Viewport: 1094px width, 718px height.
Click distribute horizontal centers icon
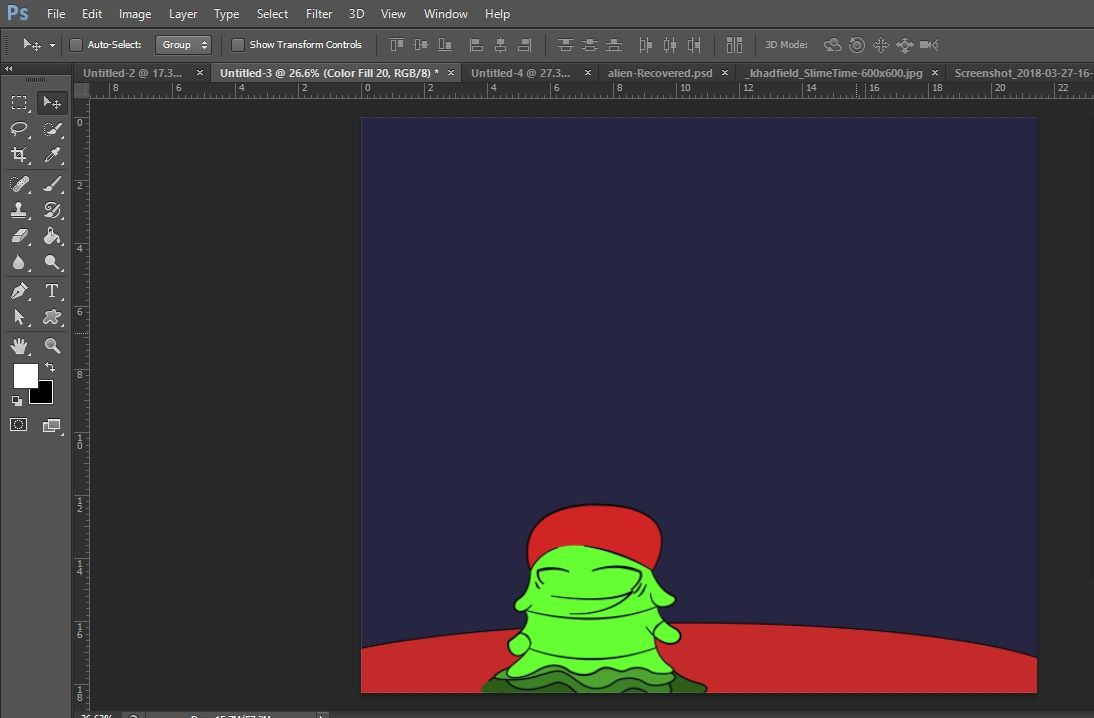670,45
